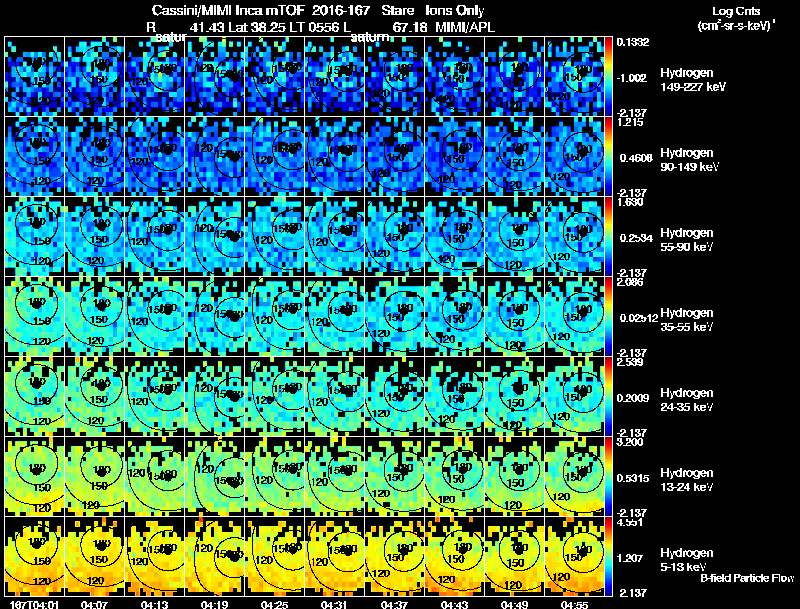Click the '04:13' time label
The width and height of the screenshot is (800, 609).
pyautogui.click(x=154, y=604)
